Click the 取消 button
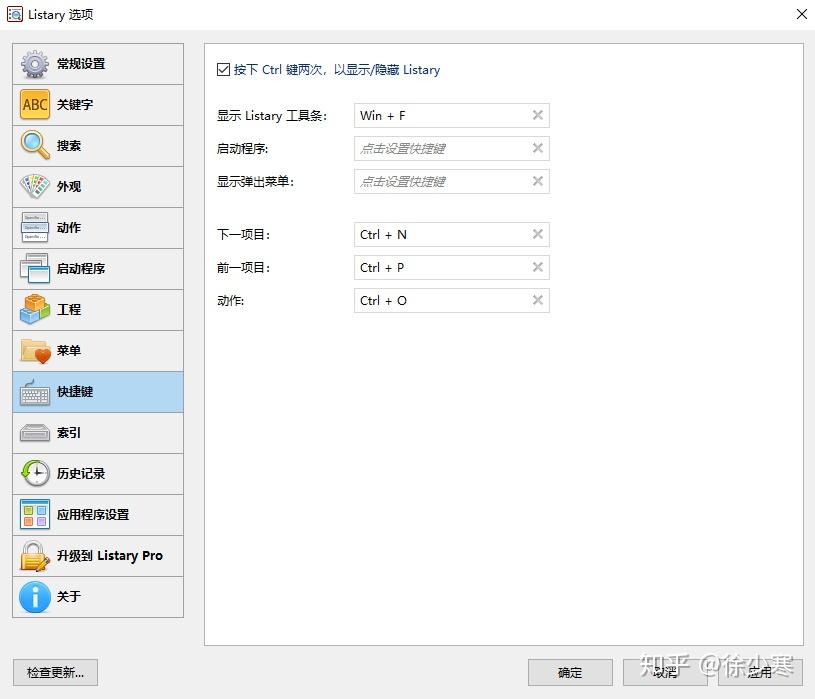This screenshot has height=699, width=815. coord(665,672)
